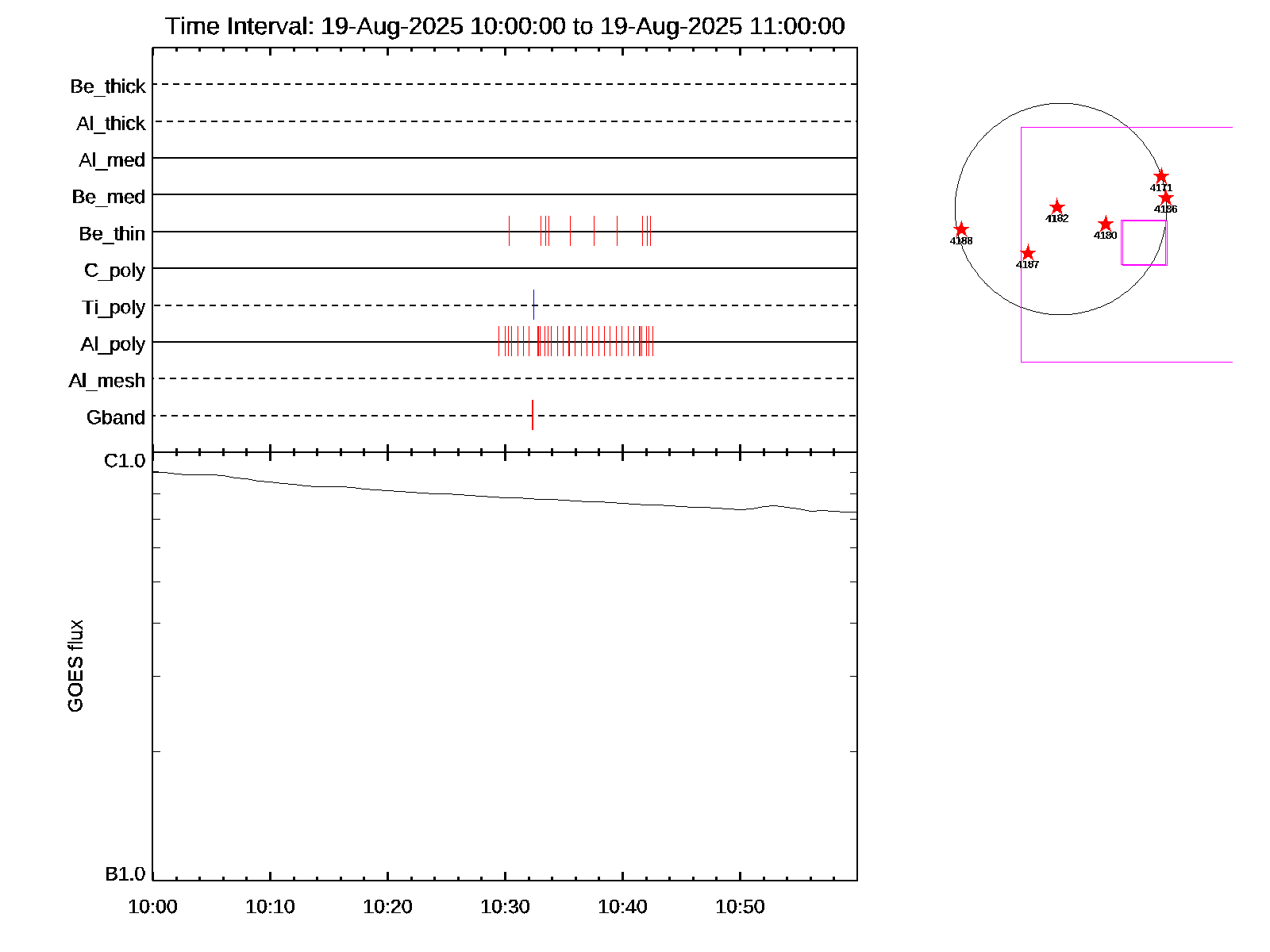The image size is (1270, 952).
Task: Click the red star for region 4180
Action: coord(1105,225)
